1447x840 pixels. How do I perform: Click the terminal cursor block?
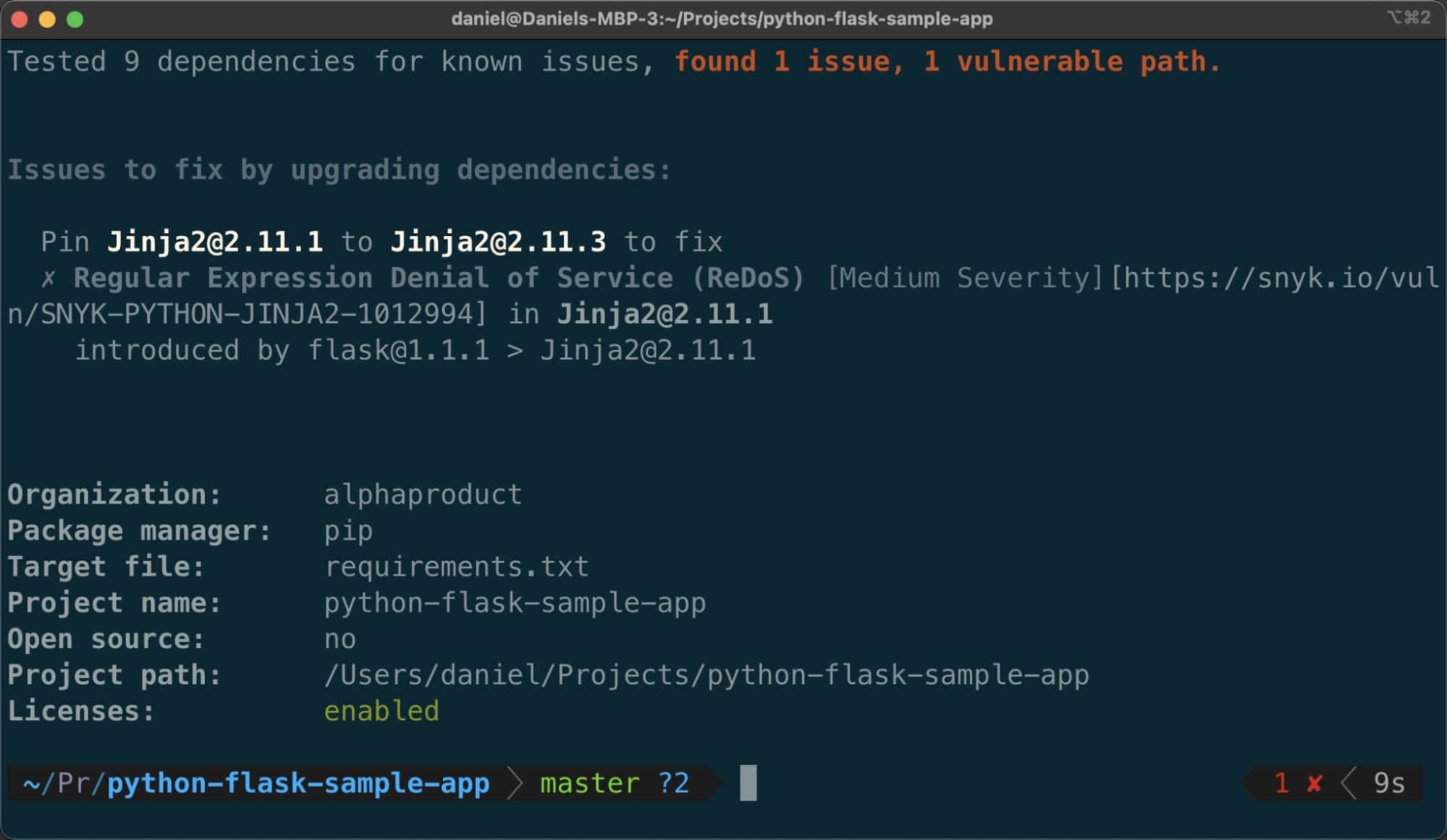coord(747,783)
